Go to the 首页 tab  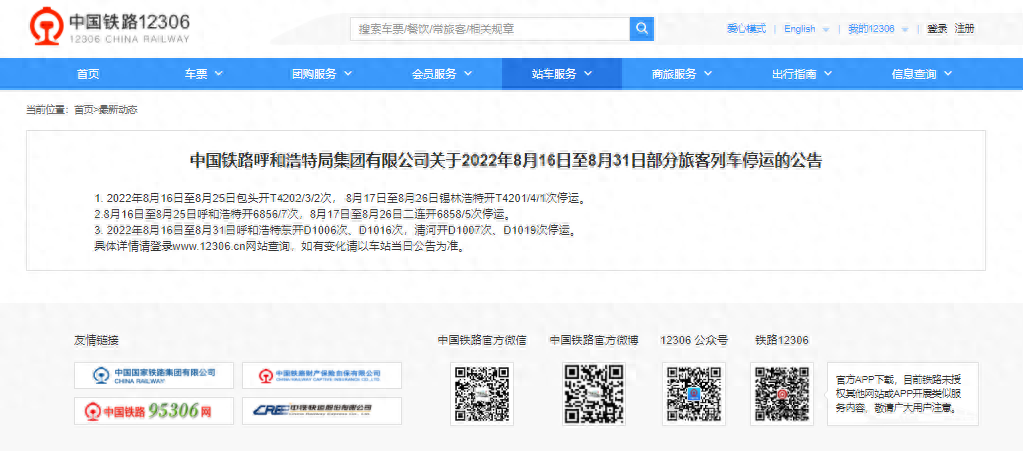pyautogui.click(x=88, y=74)
